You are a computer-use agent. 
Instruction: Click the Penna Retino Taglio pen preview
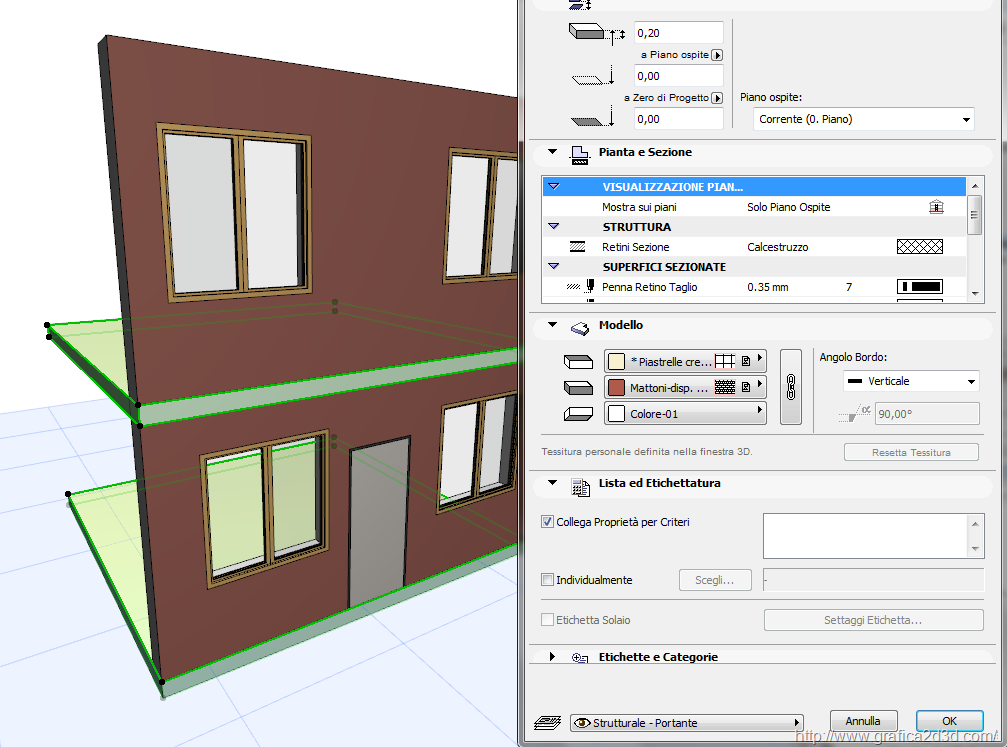tap(919, 287)
